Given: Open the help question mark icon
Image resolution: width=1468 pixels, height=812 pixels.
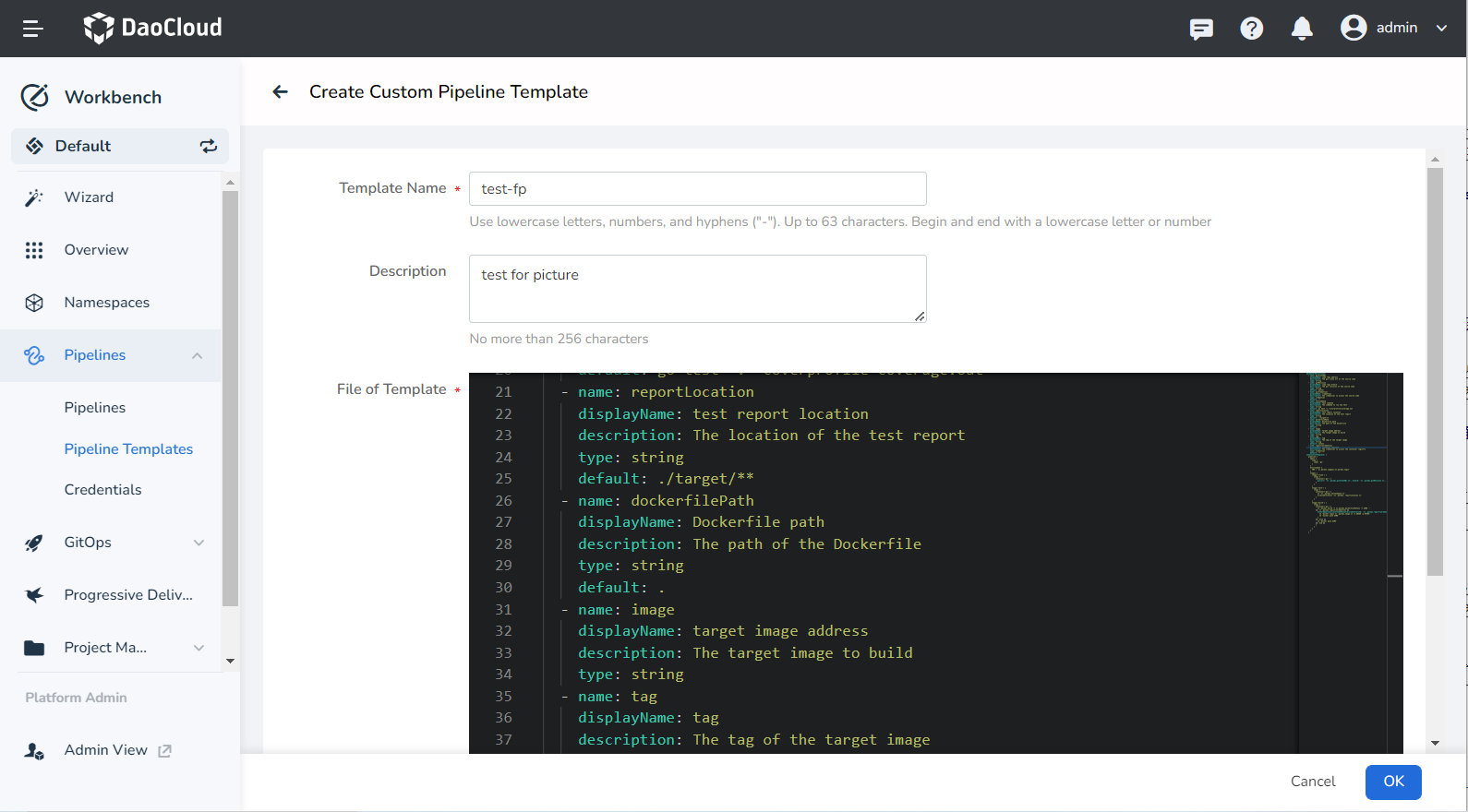Looking at the screenshot, I should 1251,29.
